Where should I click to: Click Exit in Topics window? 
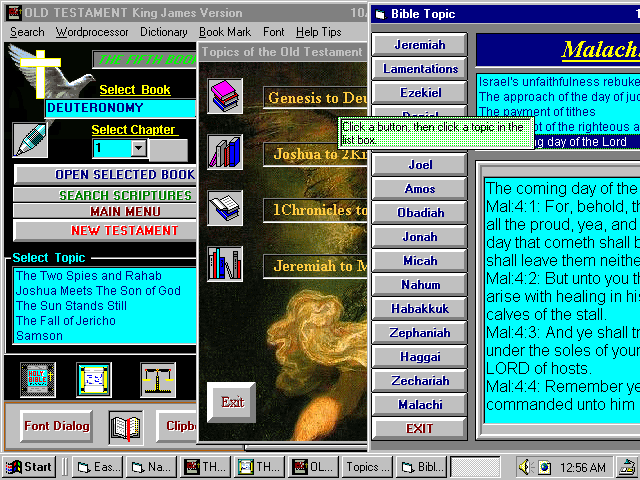pyautogui.click(x=231, y=402)
